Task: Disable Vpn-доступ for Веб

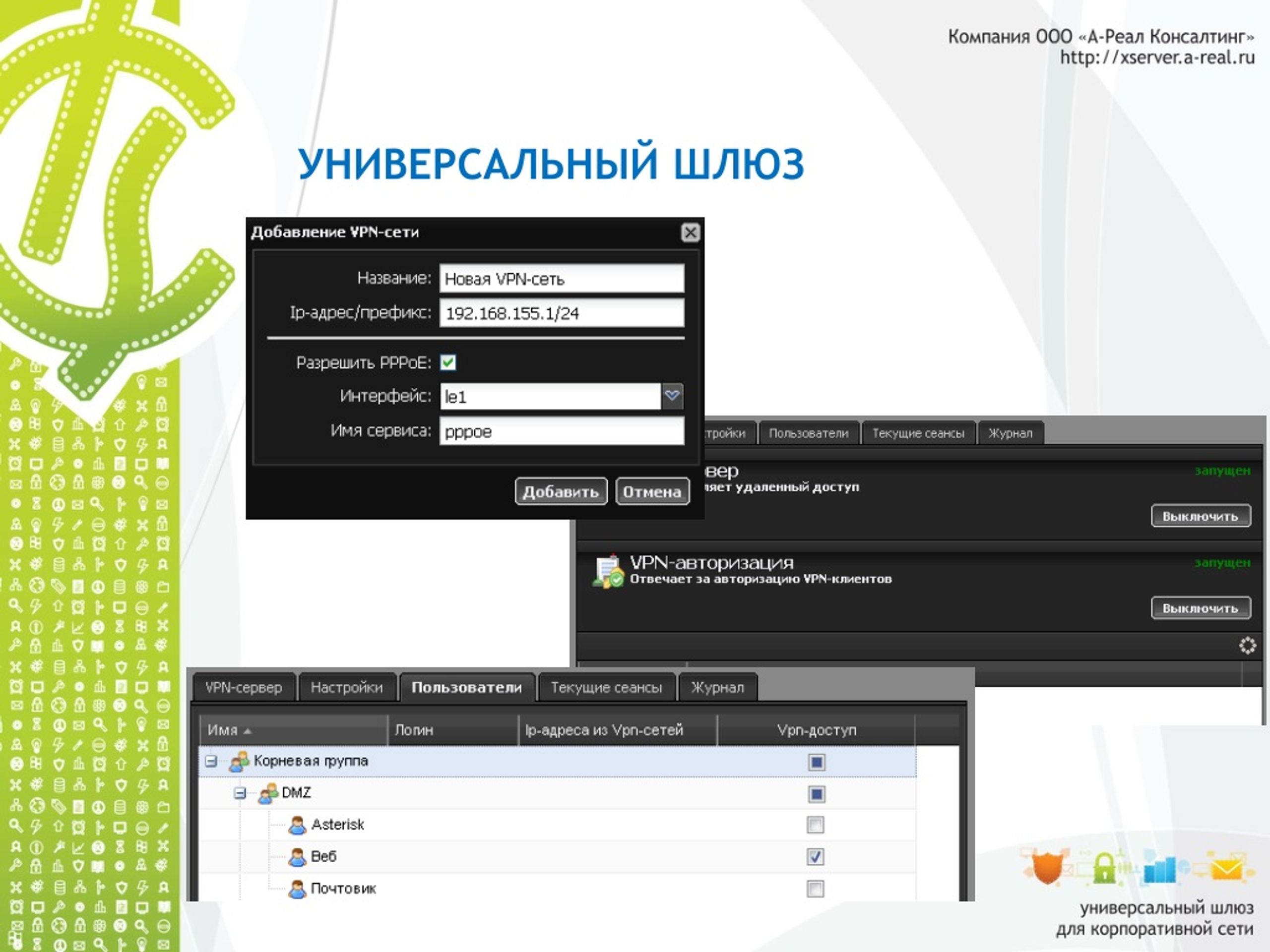Action: 815,857
